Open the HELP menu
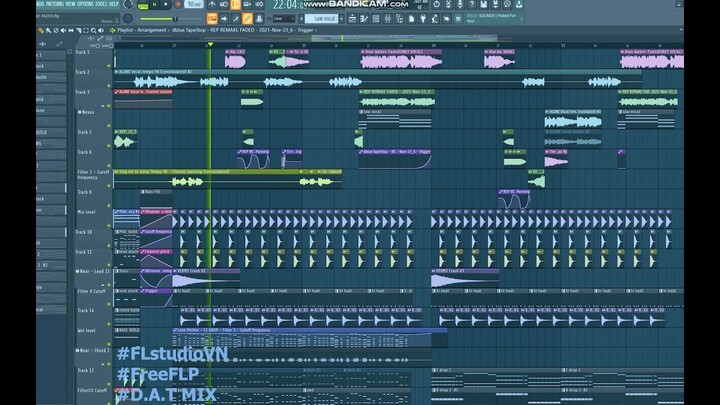Image resolution: width=720 pixels, height=405 pixels. [x=113, y=4]
